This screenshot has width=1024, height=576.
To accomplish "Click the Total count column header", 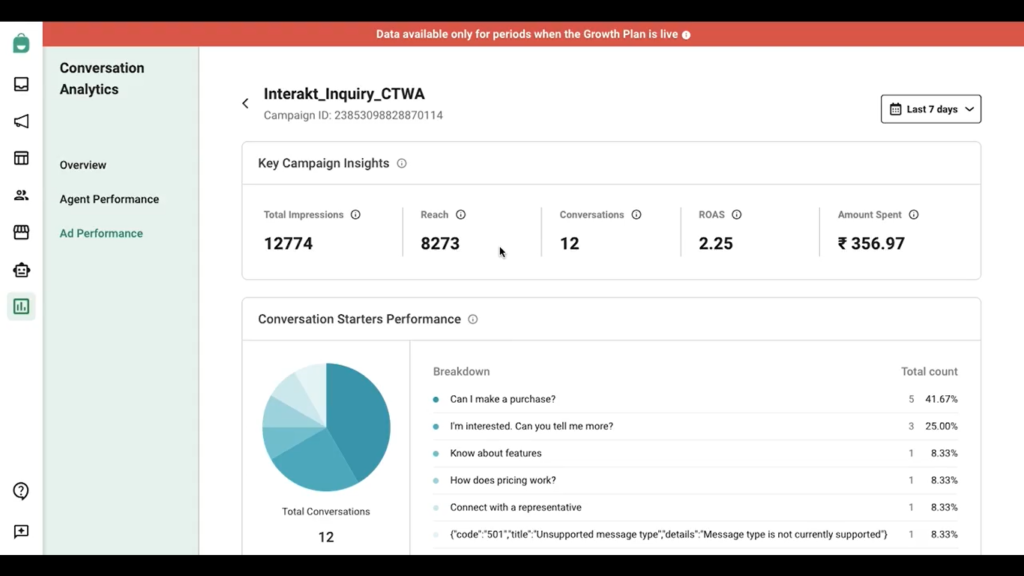I will tap(929, 372).
